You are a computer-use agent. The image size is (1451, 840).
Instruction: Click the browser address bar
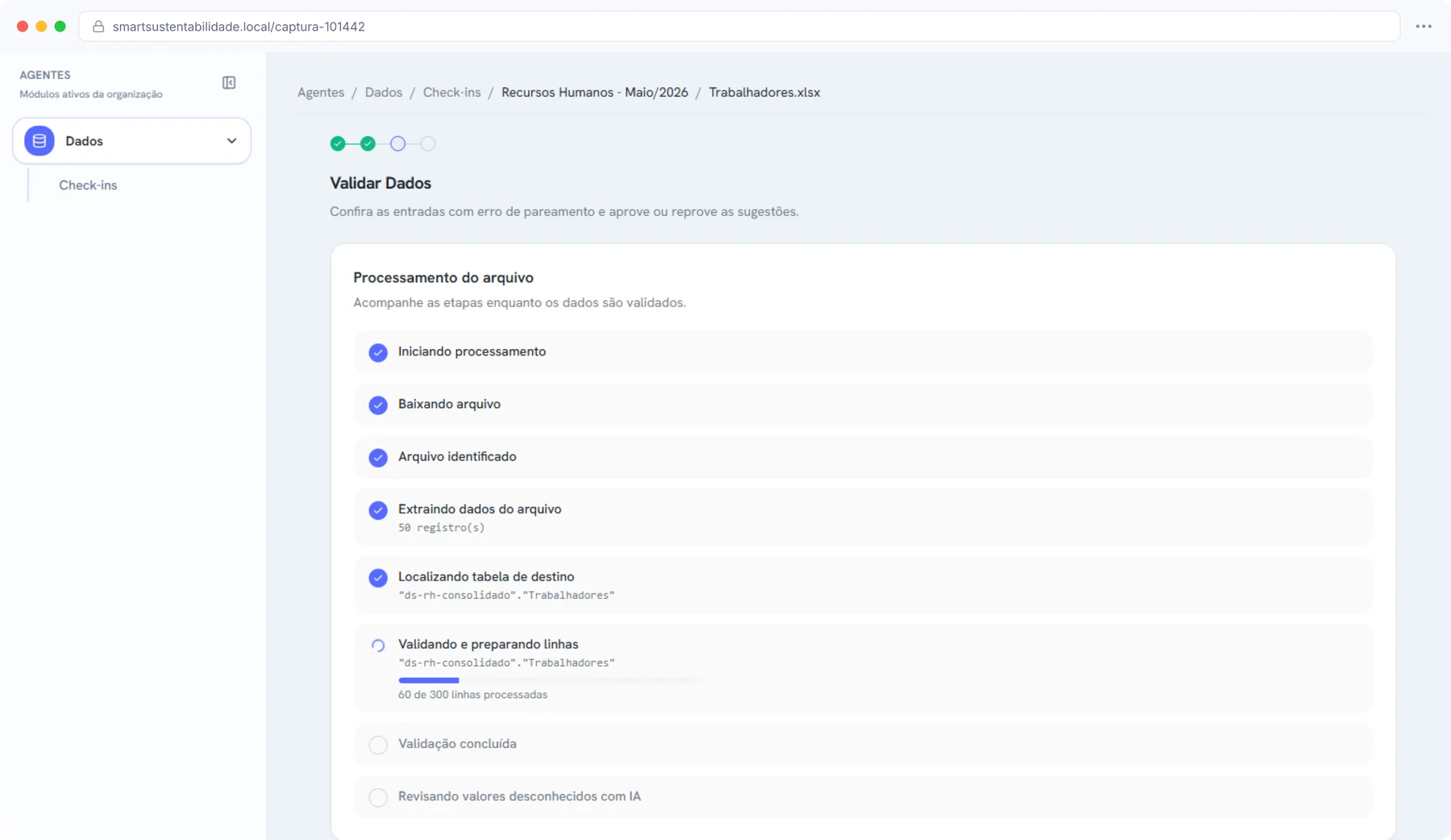738,27
